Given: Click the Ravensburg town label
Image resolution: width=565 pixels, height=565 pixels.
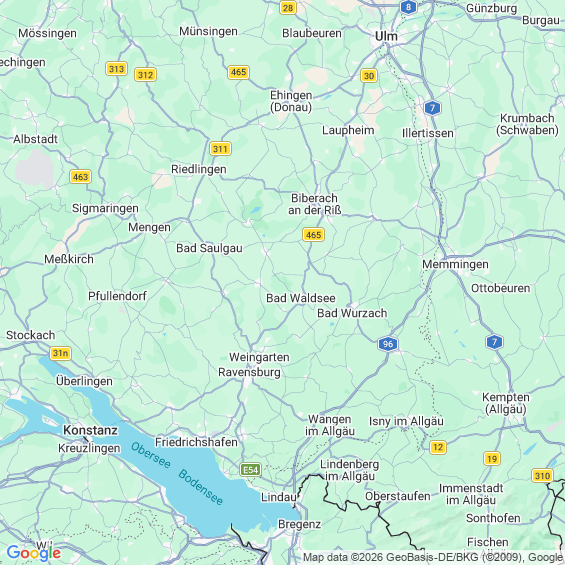Looking at the screenshot, I should 249,372.
